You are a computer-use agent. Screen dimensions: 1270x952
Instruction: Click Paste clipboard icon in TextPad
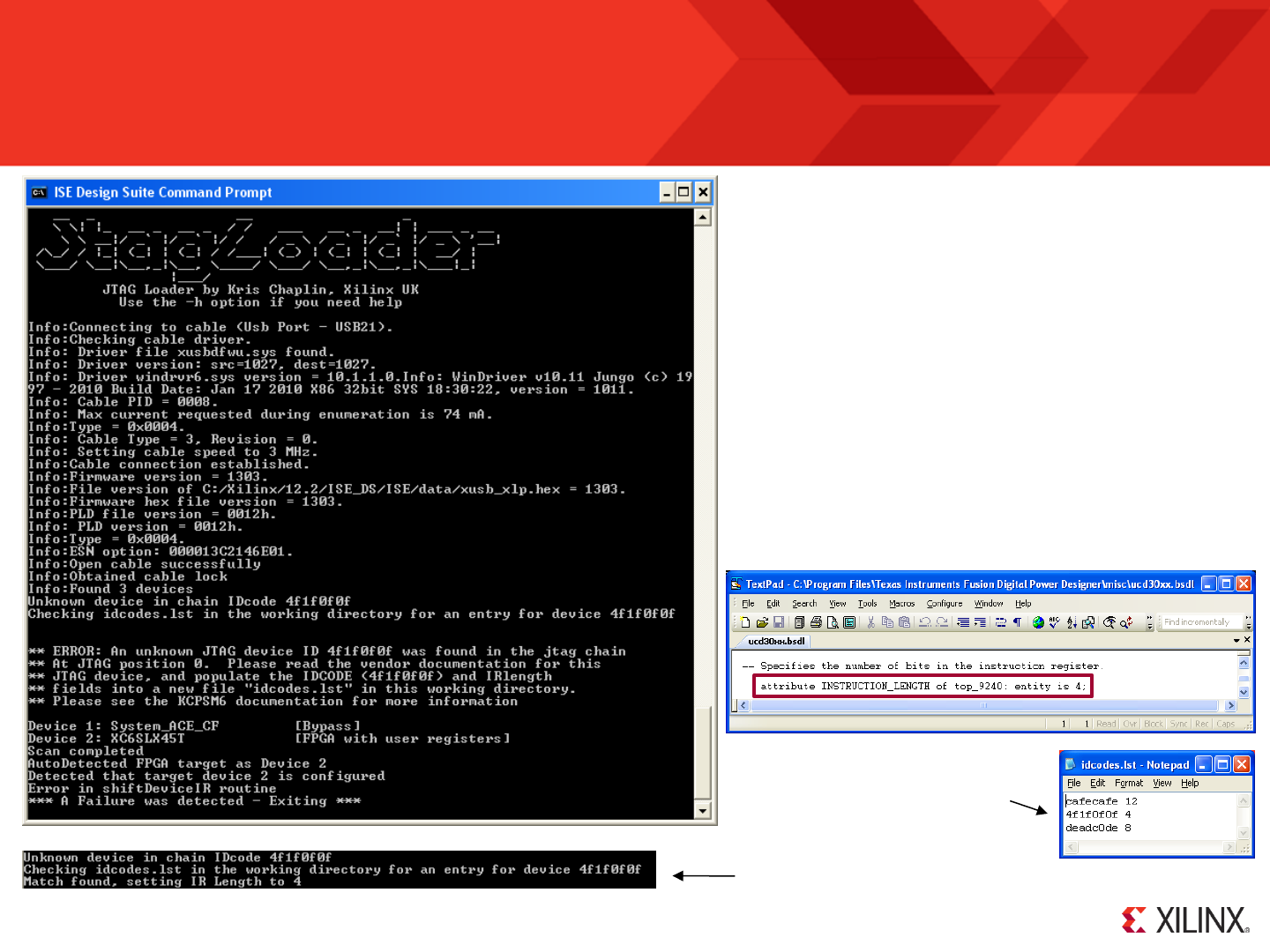pos(904,622)
